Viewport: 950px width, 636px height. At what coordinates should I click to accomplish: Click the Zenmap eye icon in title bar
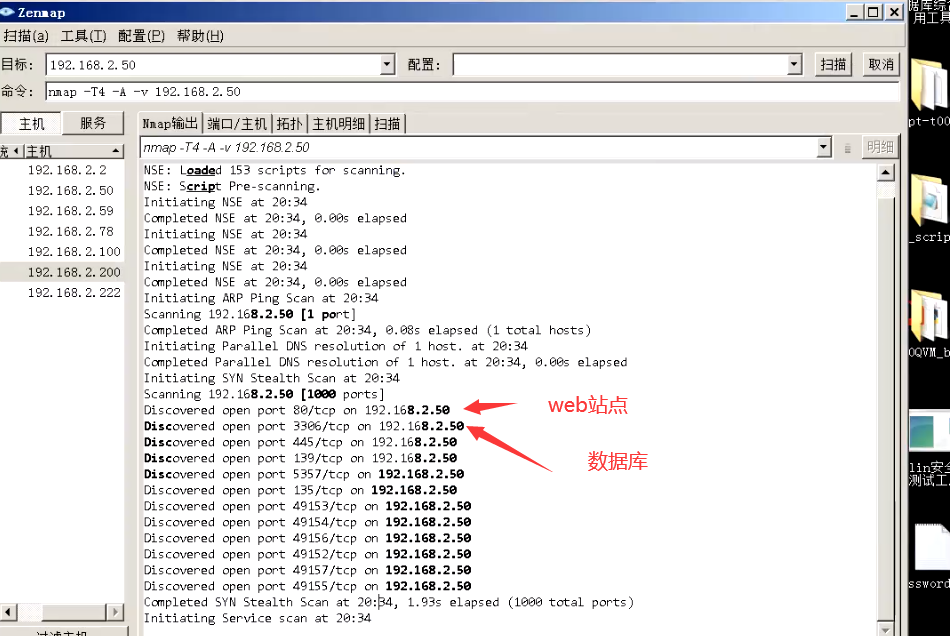pos(7,12)
